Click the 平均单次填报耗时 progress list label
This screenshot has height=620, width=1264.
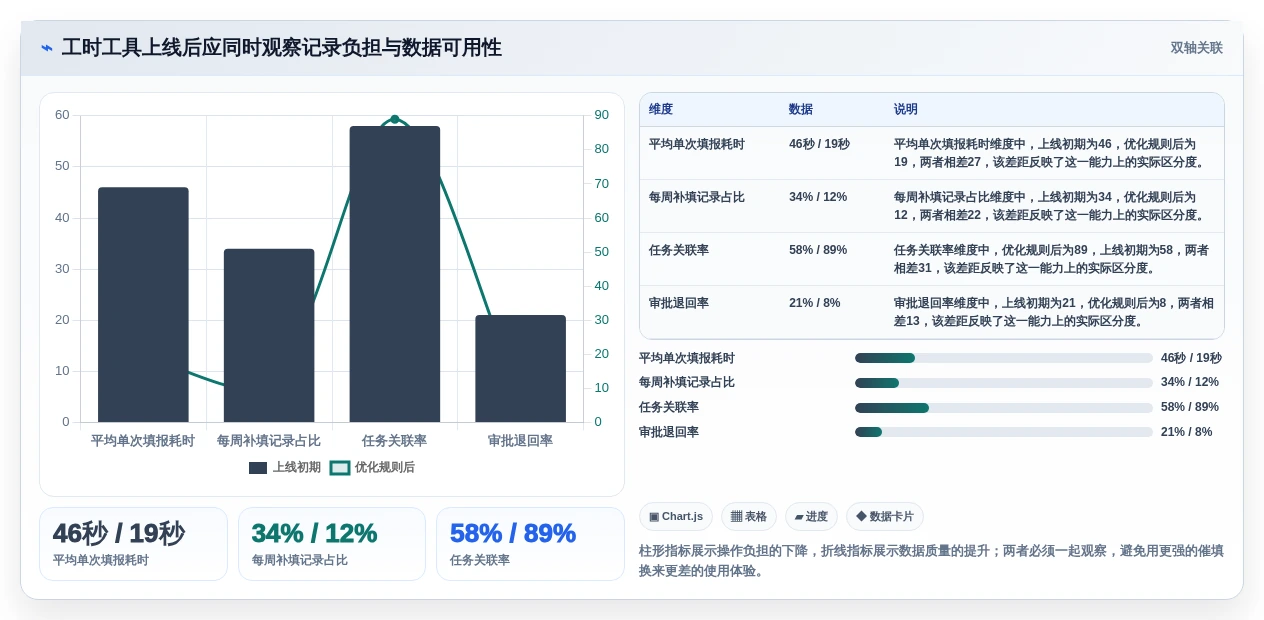pyautogui.click(x=687, y=358)
